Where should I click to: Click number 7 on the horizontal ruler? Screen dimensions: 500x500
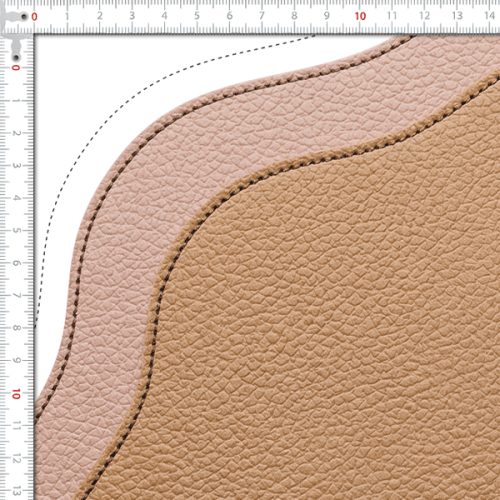point(262,16)
